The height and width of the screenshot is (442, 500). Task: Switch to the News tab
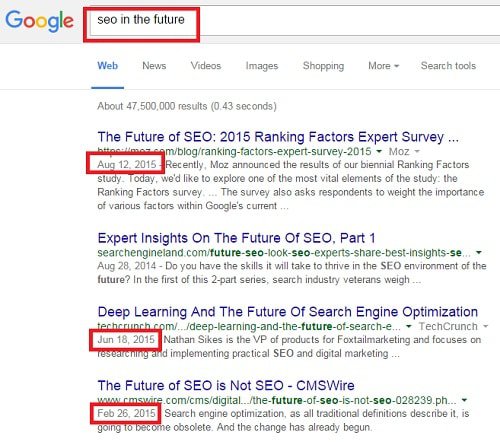pos(154,66)
